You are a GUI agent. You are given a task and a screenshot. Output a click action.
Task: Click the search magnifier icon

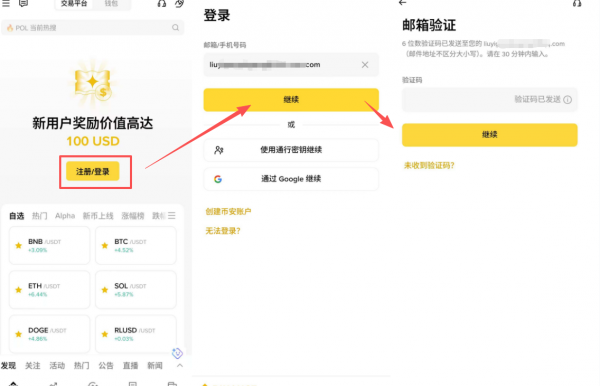click(x=175, y=28)
